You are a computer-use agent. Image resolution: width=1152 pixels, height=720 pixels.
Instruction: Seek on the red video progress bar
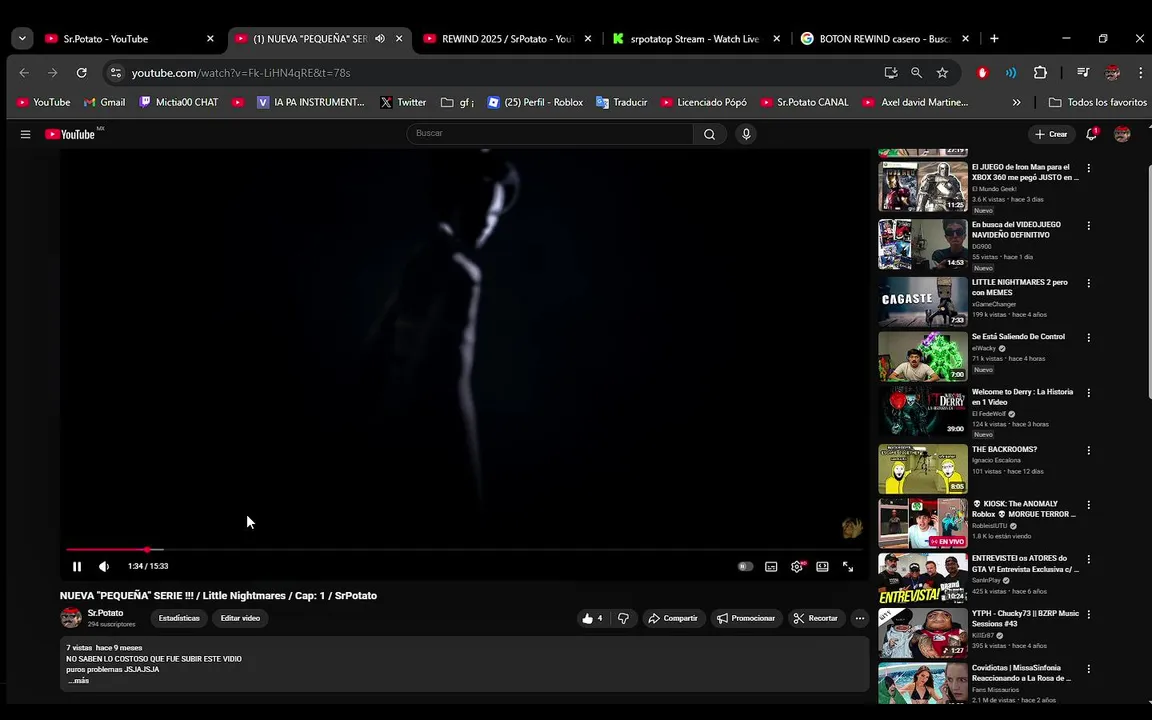(464, 550)
